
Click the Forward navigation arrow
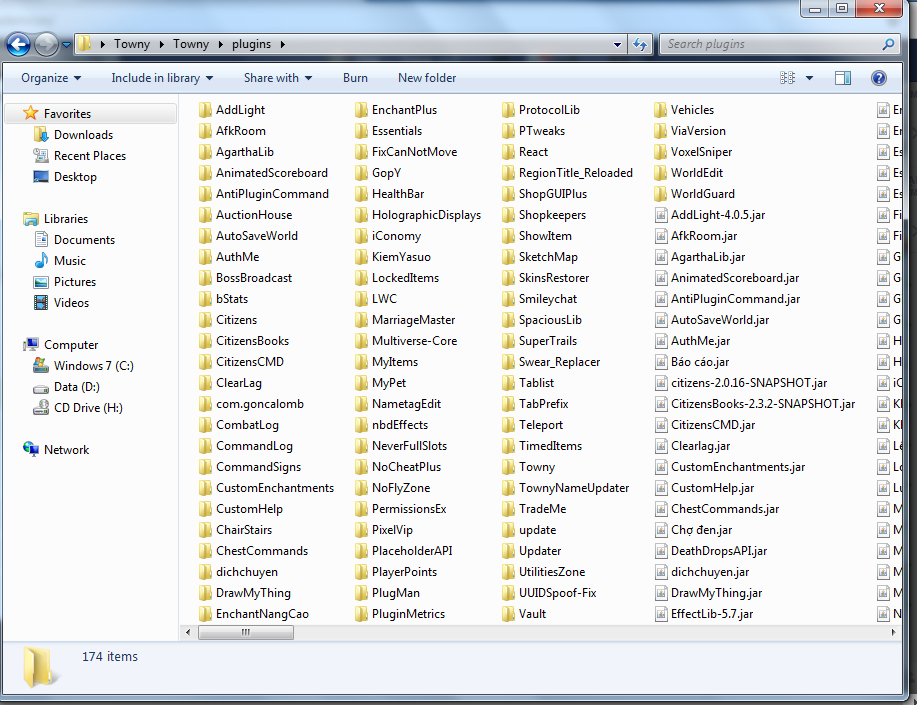[x=46, y=44]
